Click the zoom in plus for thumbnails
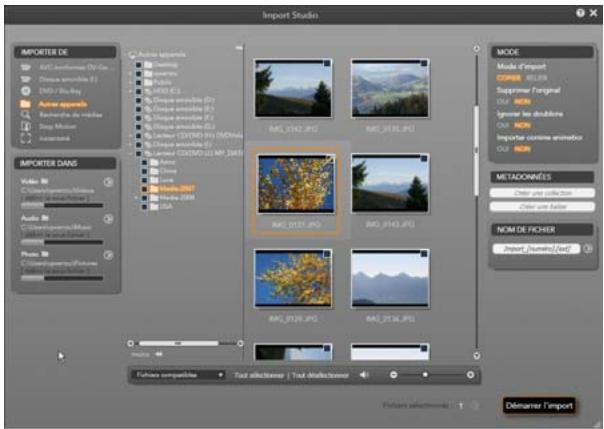 470,375
